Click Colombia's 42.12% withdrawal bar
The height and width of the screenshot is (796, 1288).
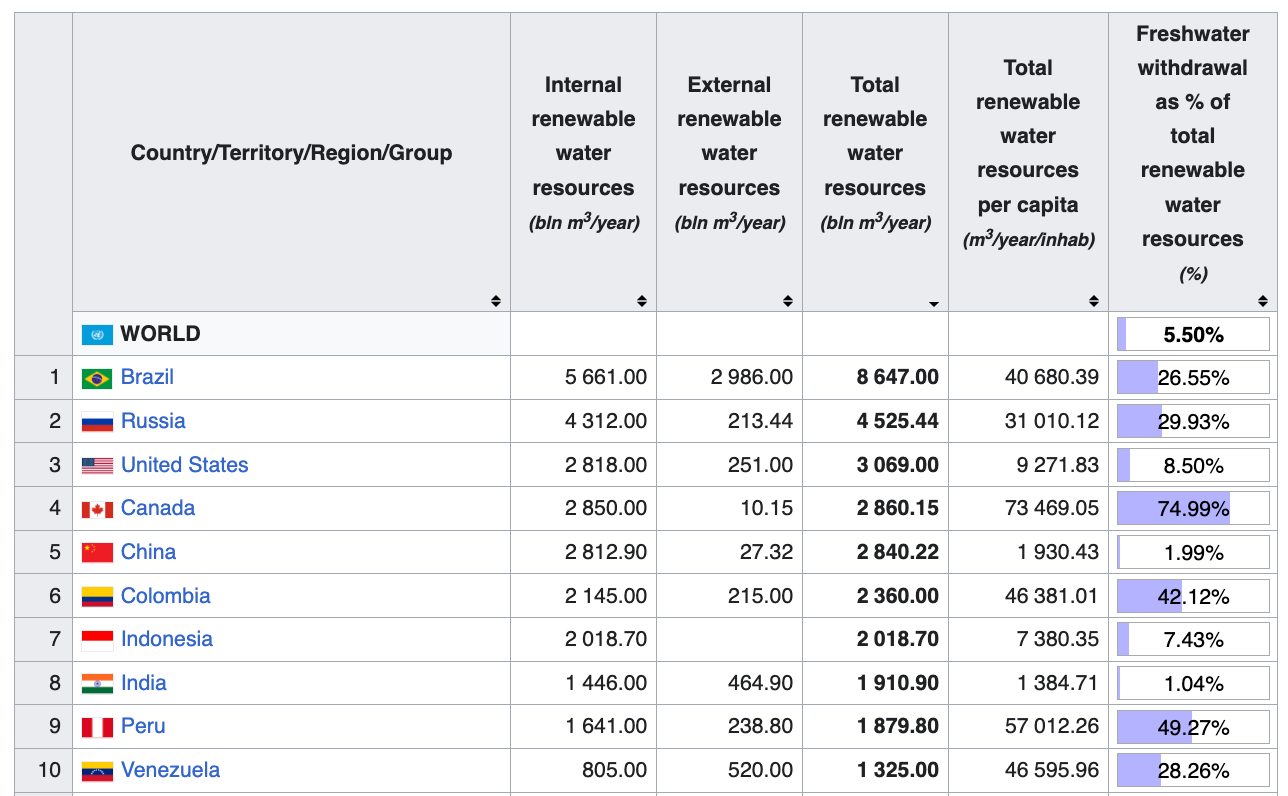1193,597
